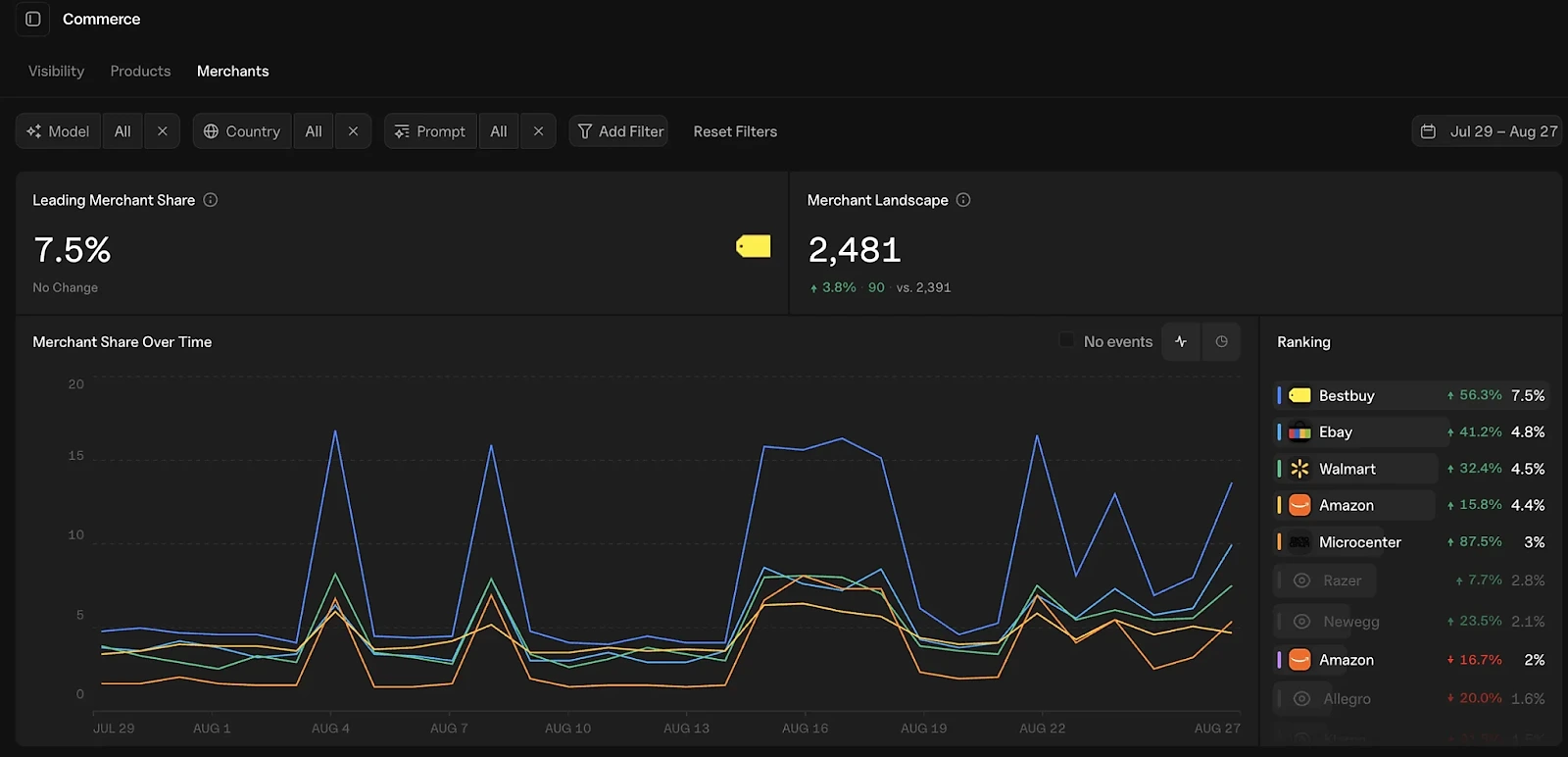Screen dimensions: 1568x757
Task: Click the 56.3% change on Bestbuy row
Action: [x=1475, y=395]
